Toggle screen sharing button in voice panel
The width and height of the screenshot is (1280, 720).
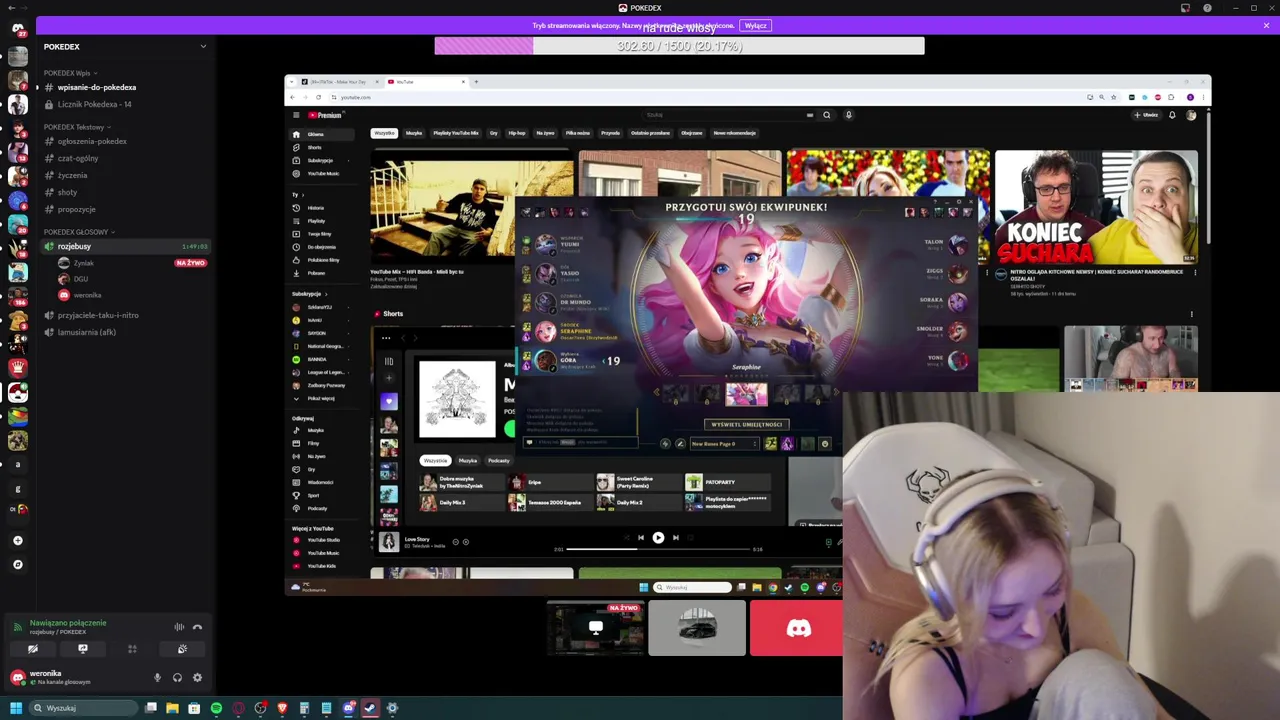83,649
